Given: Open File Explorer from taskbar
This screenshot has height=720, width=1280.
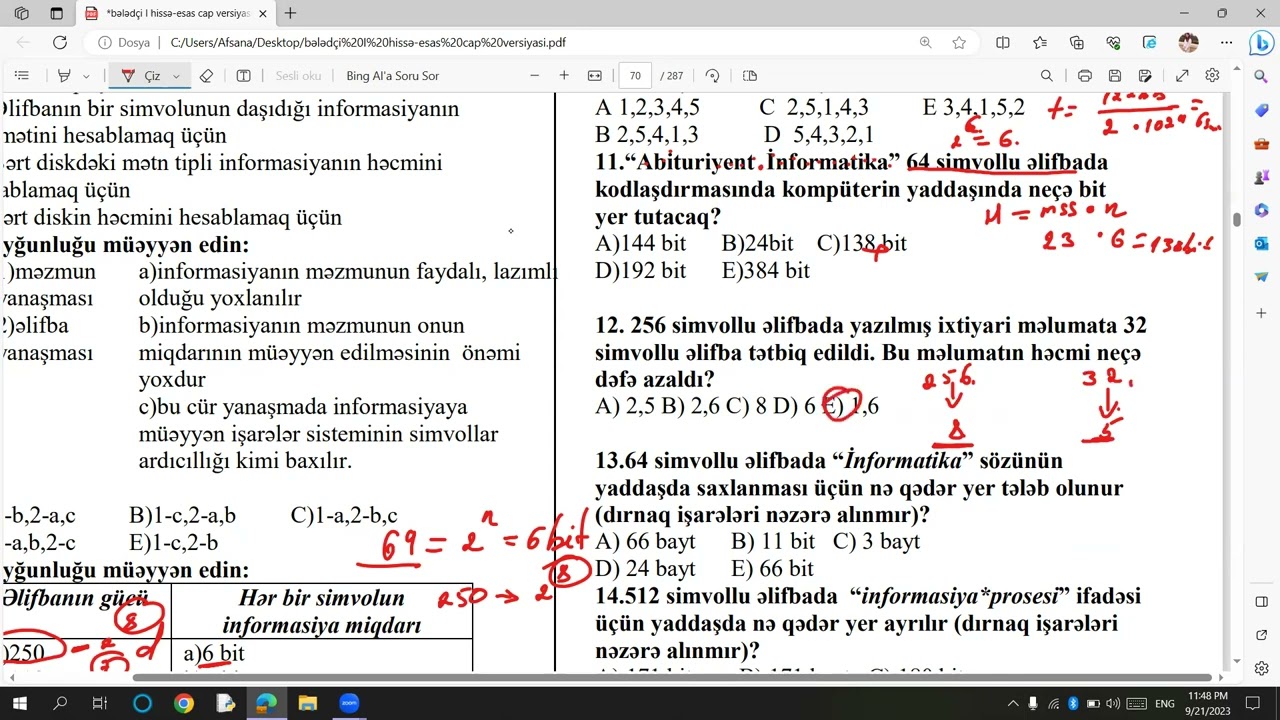Looking at the screenshot, I should (307, 703).
